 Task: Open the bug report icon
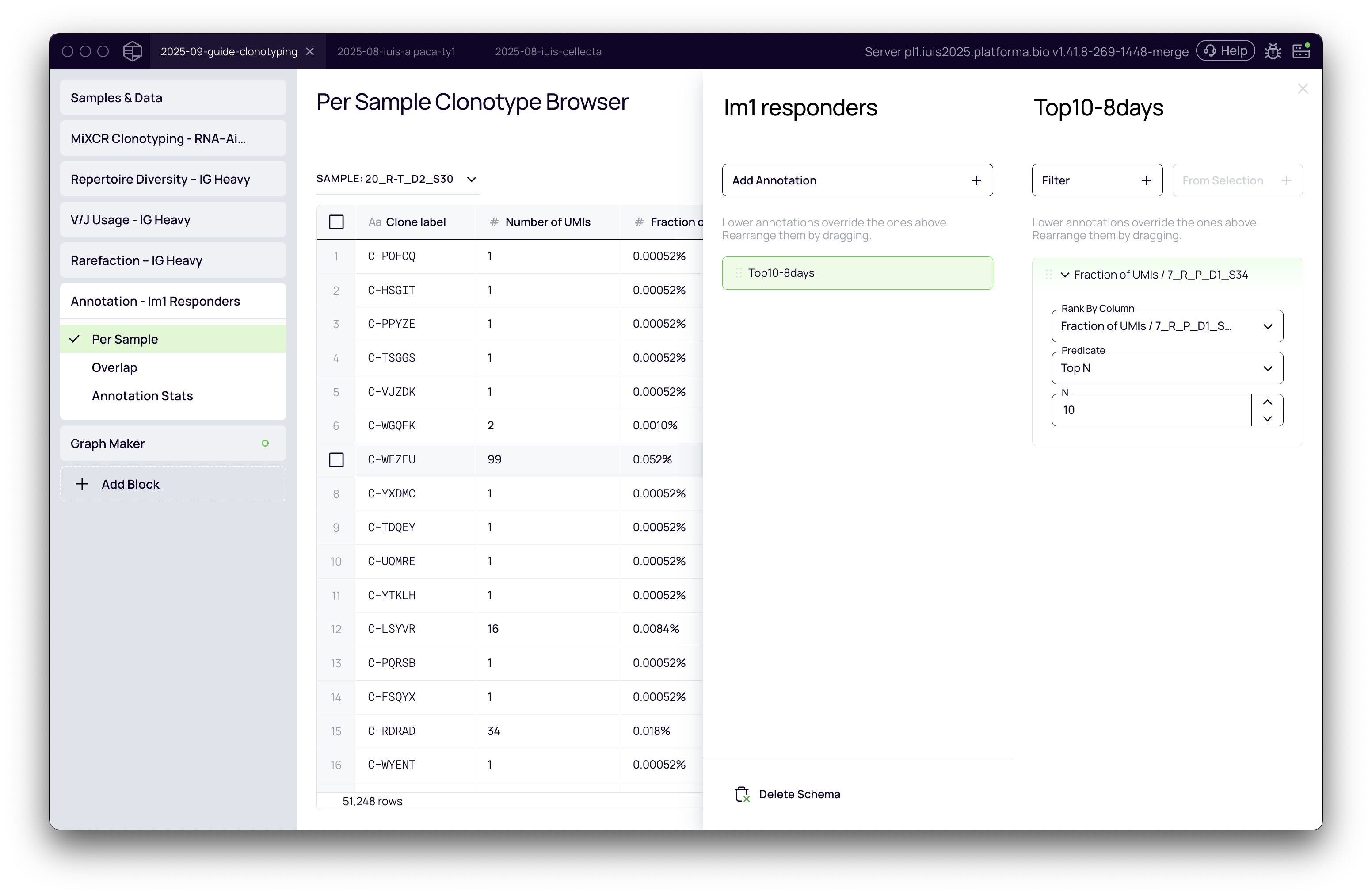(x=1273, y=51)
